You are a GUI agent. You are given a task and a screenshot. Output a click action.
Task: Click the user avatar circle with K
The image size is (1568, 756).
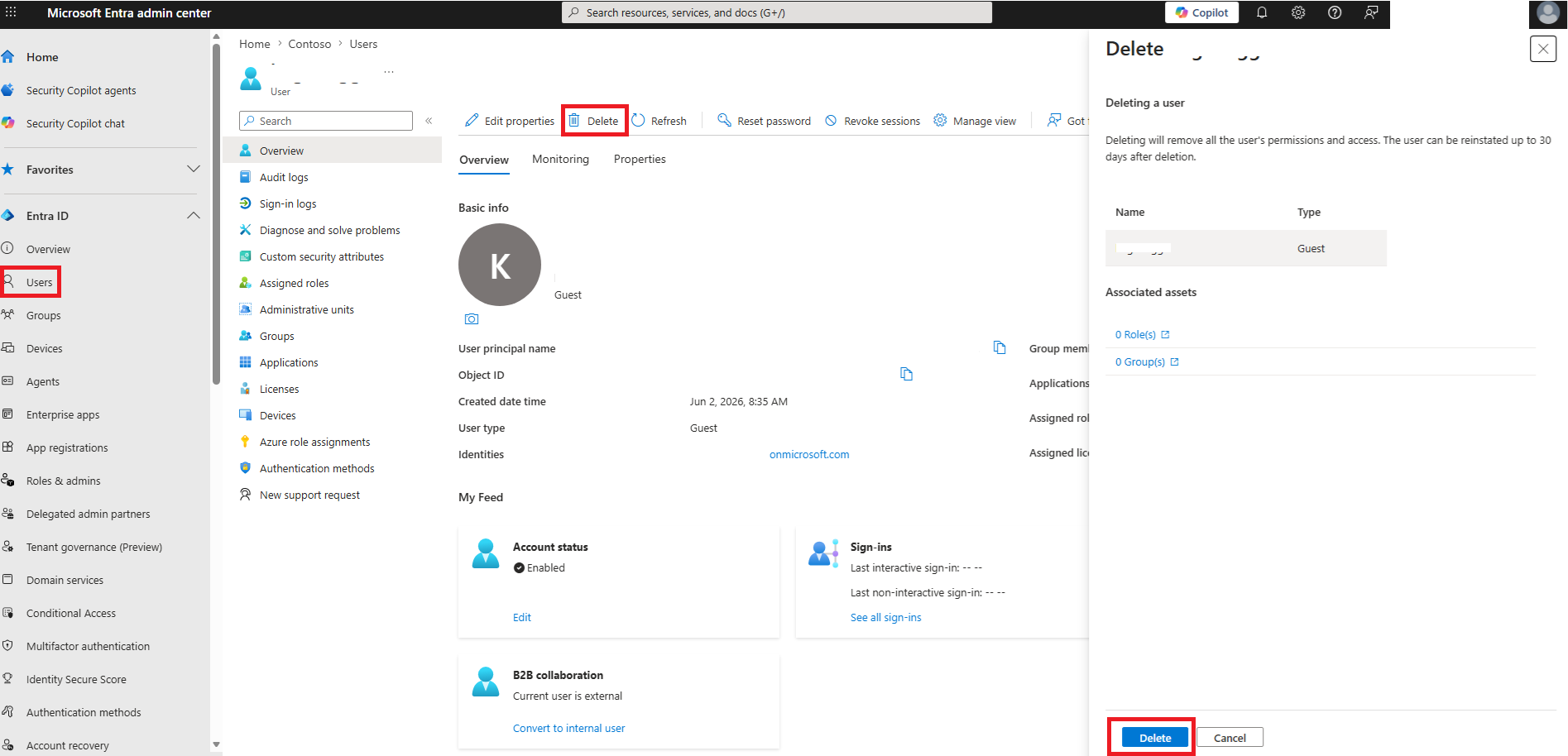pos(500,265)
